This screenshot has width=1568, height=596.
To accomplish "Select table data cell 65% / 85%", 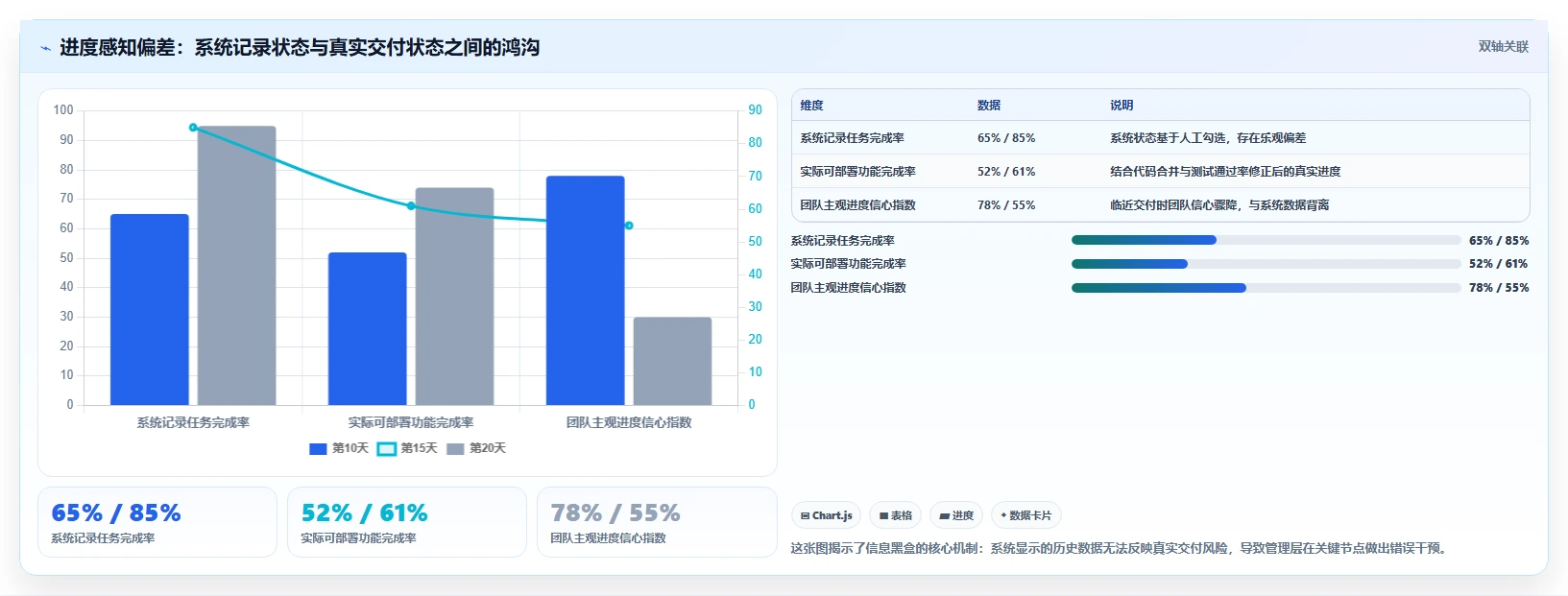I will point(1006,138).
